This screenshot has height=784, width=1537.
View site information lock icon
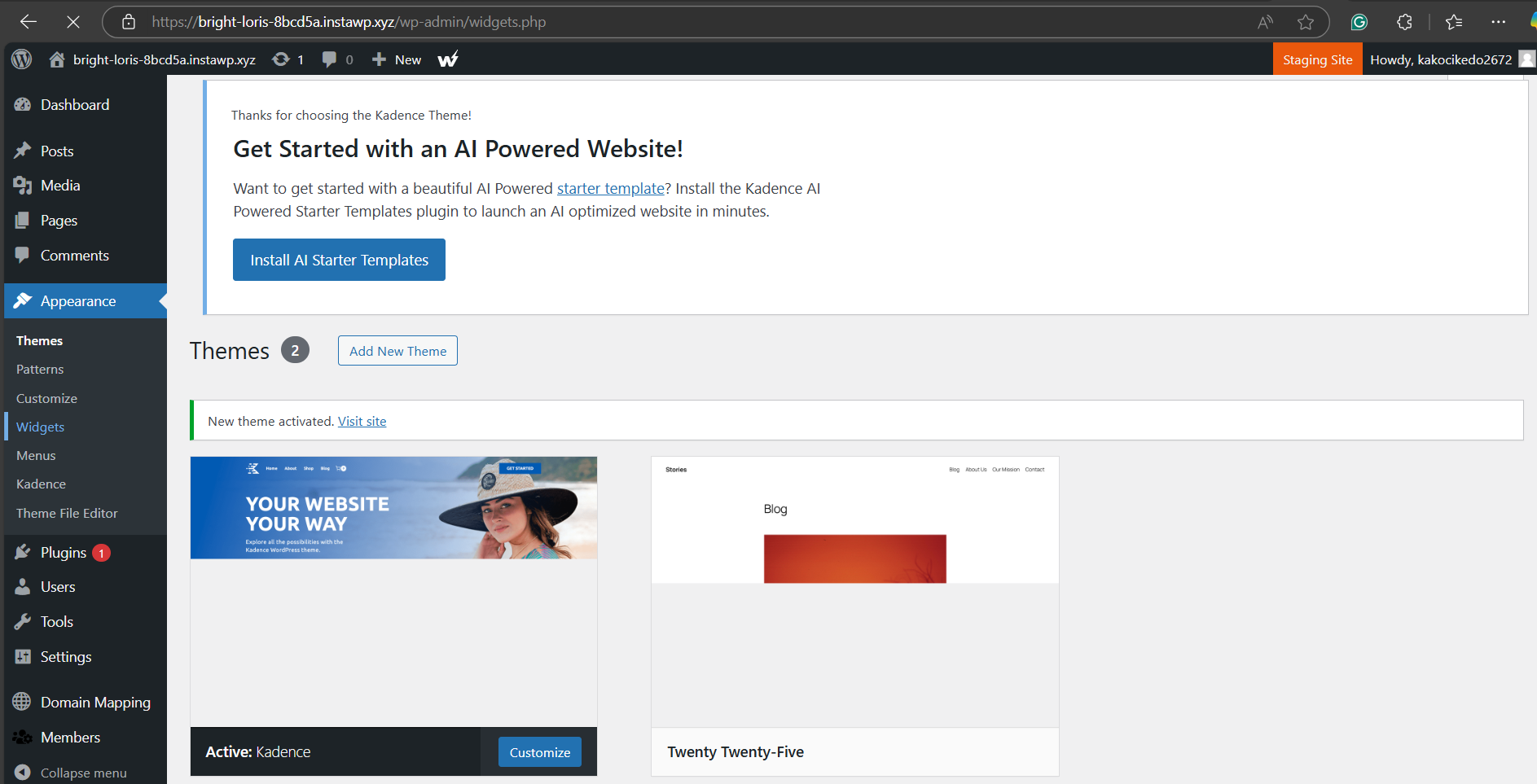(129, 22)
